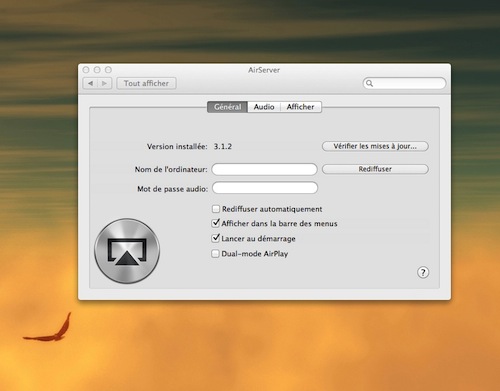Minimize the AirServer window
The width and height of the screenshot is (500, 391).
[x=97, y=70]
